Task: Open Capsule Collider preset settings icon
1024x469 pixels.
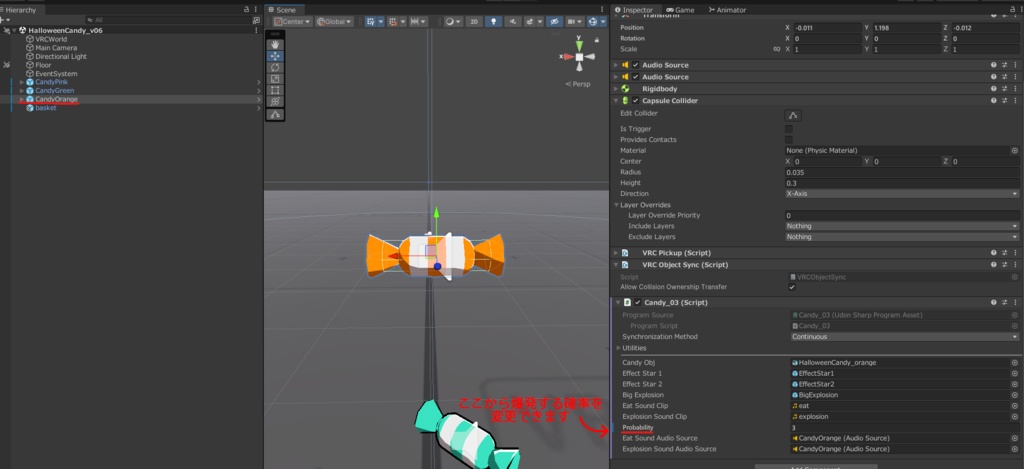Action: (x=1004, y=101)
